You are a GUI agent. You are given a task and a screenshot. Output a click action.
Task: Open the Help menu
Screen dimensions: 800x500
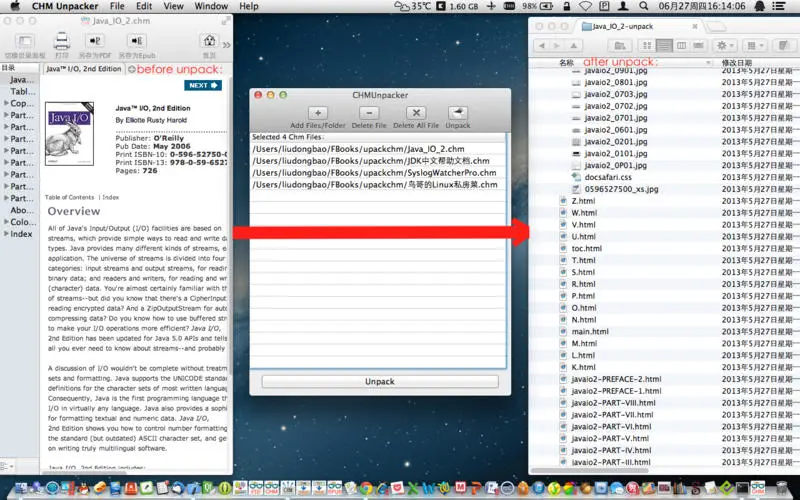click(x=249, y=6)
